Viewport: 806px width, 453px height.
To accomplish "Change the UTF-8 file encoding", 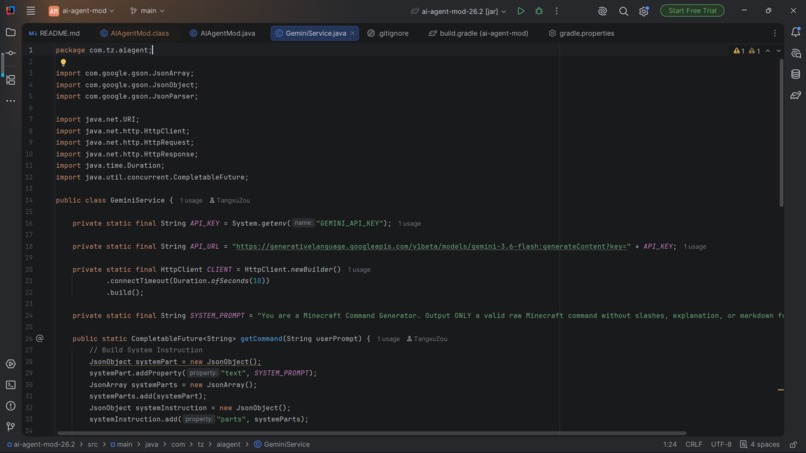I will [721, 444].
